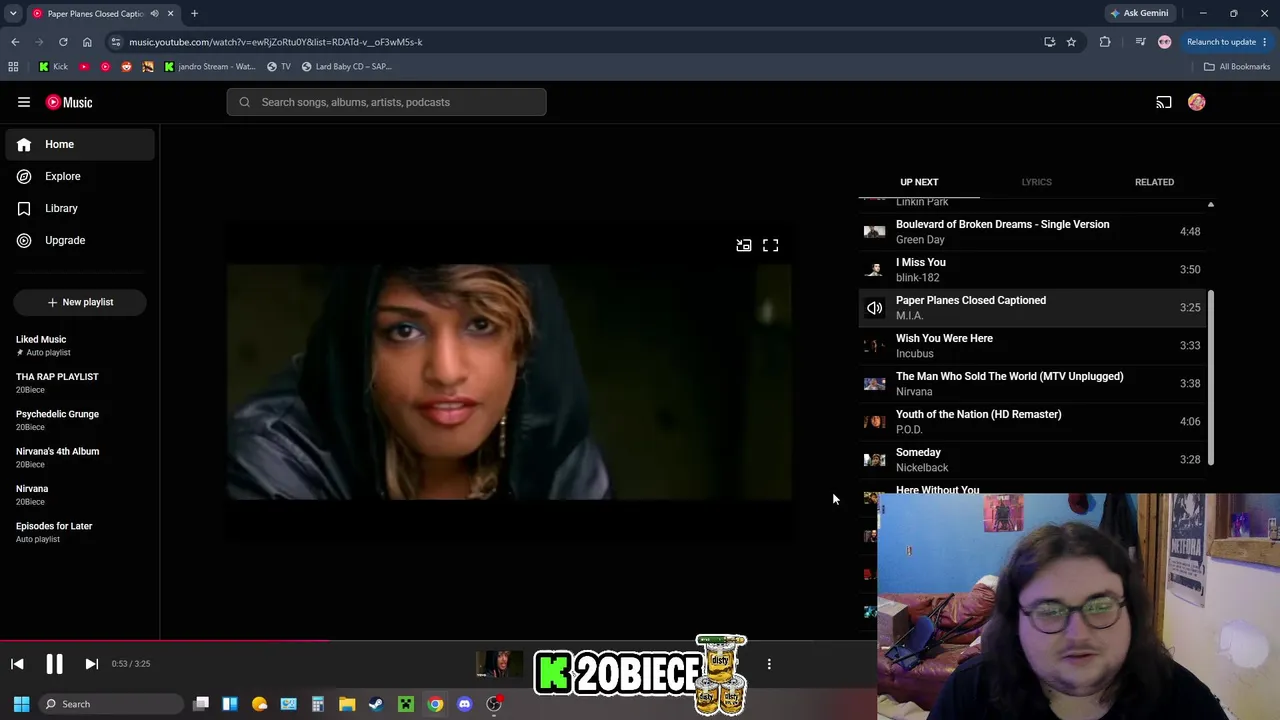Open Chrome's tab search dropdown

tap(13, 13)
